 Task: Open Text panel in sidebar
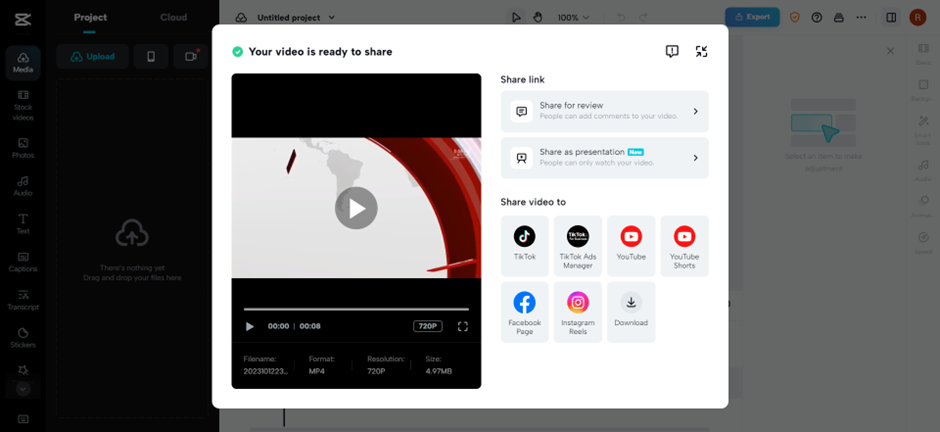(23, 224)
